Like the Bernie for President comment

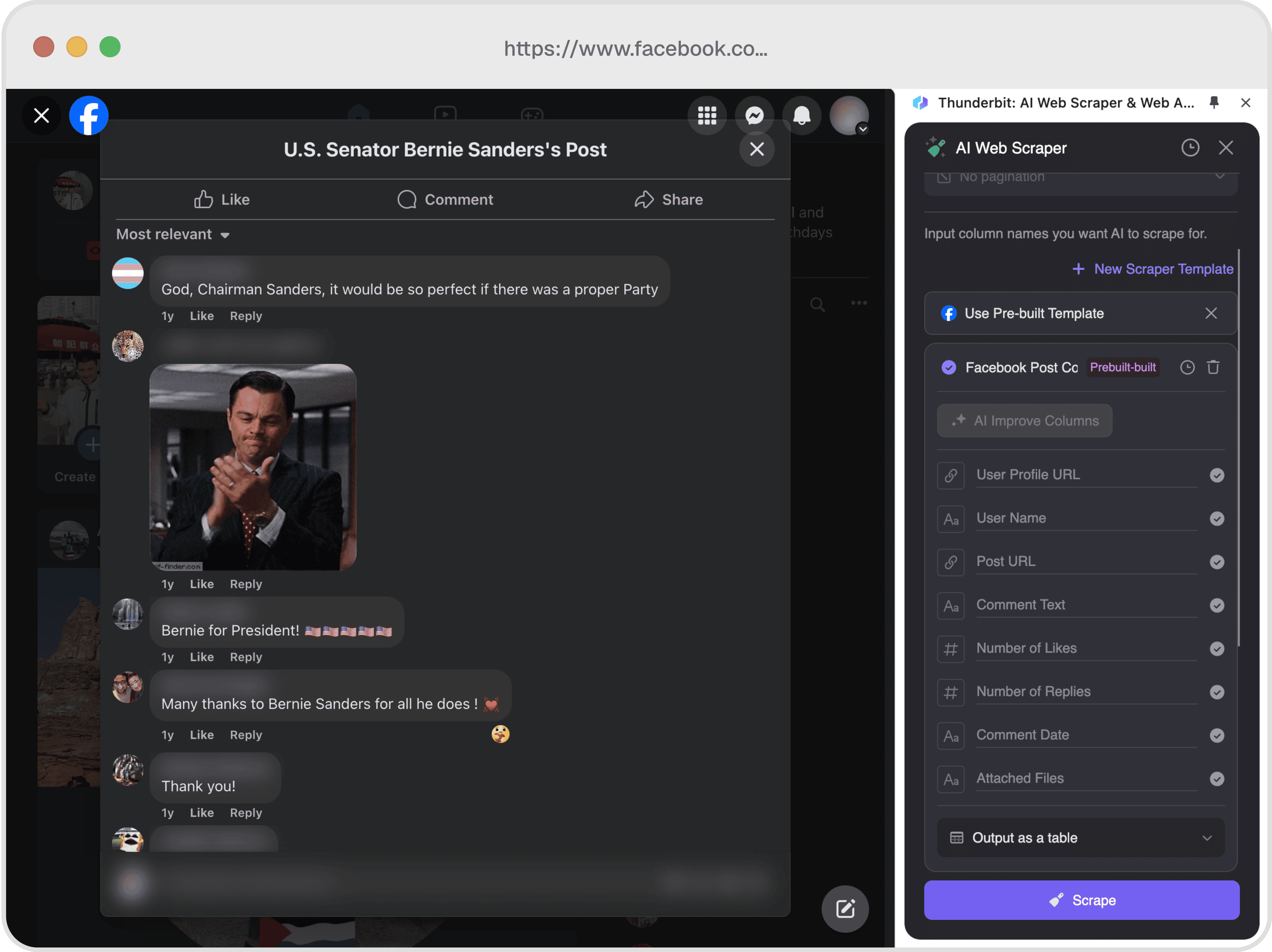202,657
